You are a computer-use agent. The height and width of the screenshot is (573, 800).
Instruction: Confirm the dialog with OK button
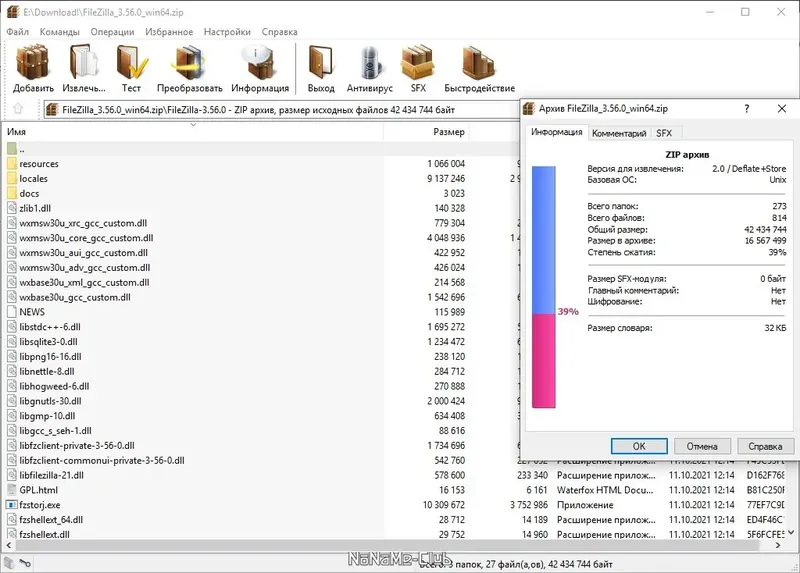click(x=639, y=446)
